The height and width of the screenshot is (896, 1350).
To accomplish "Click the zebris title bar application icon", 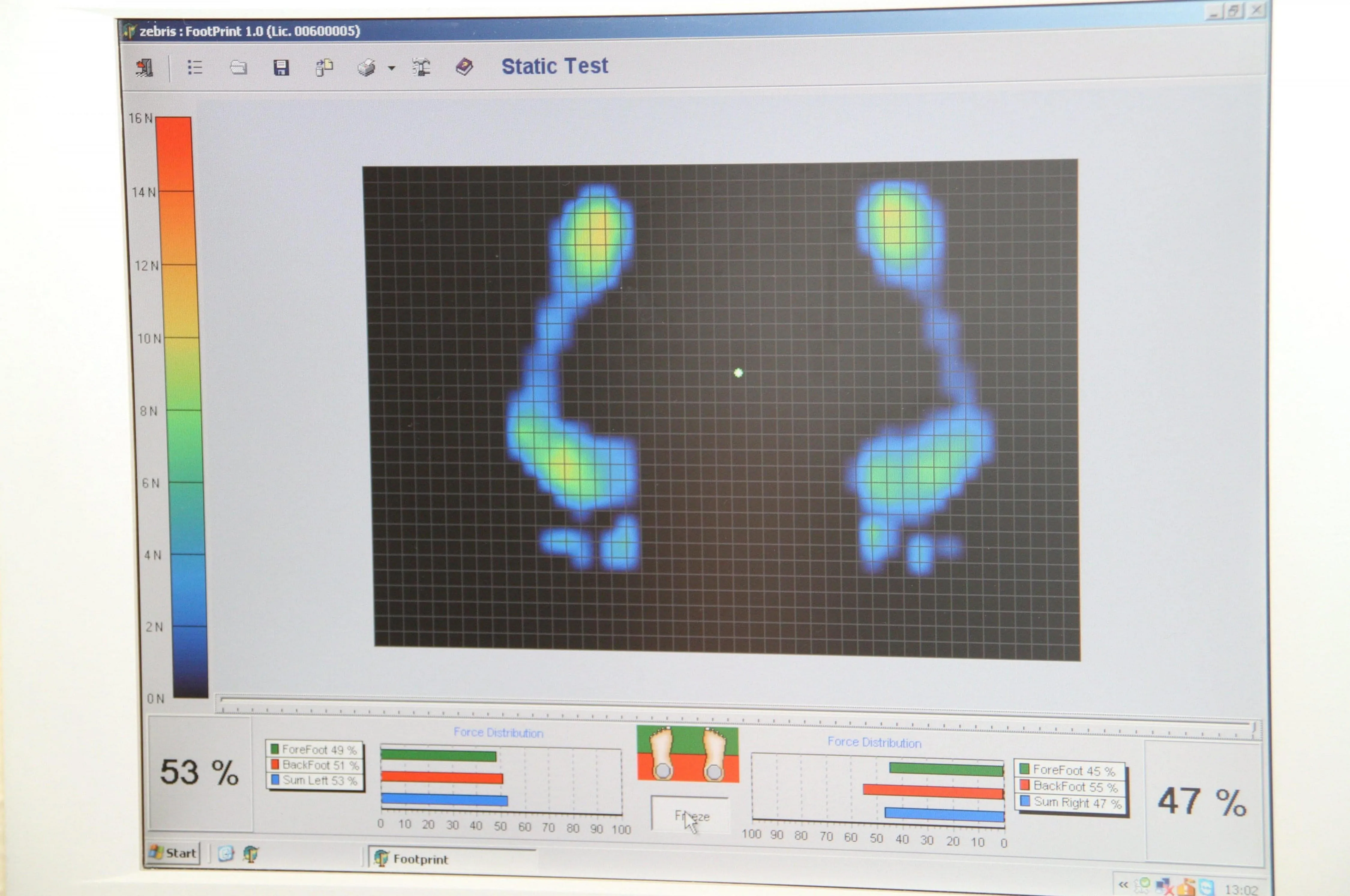I will (x=129, y=31).
